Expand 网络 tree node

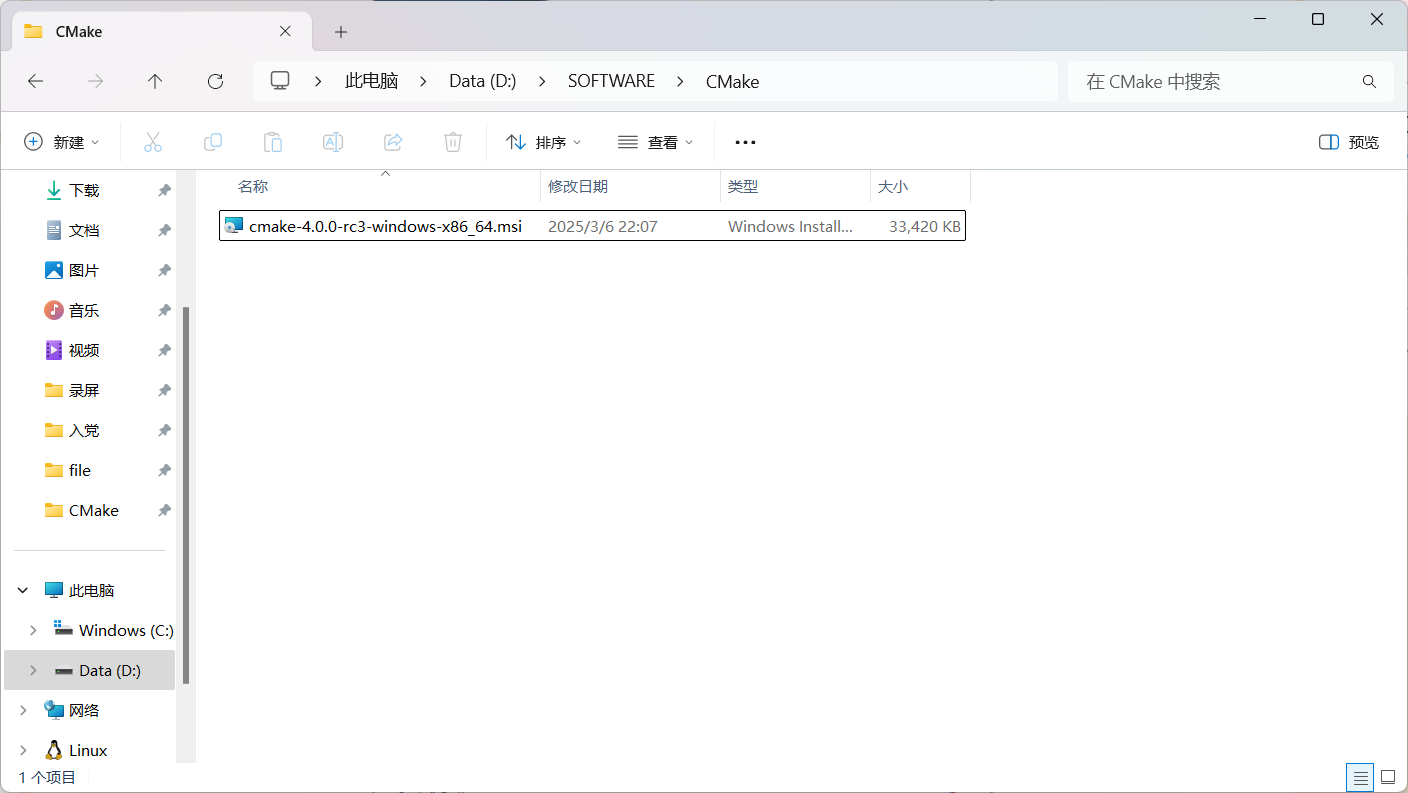(x=23, y=710)
